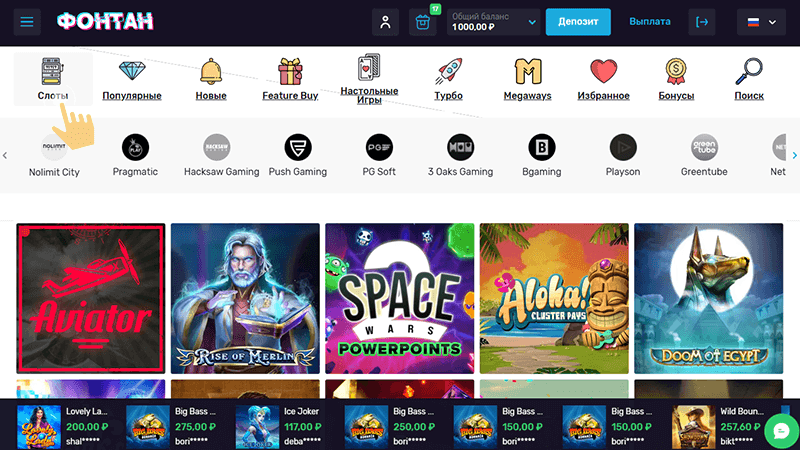Viewport: 800px width, 450px height.
Task: Open the Поиск magnifier search
Action: pyautogui.click(x=749, y=79)
